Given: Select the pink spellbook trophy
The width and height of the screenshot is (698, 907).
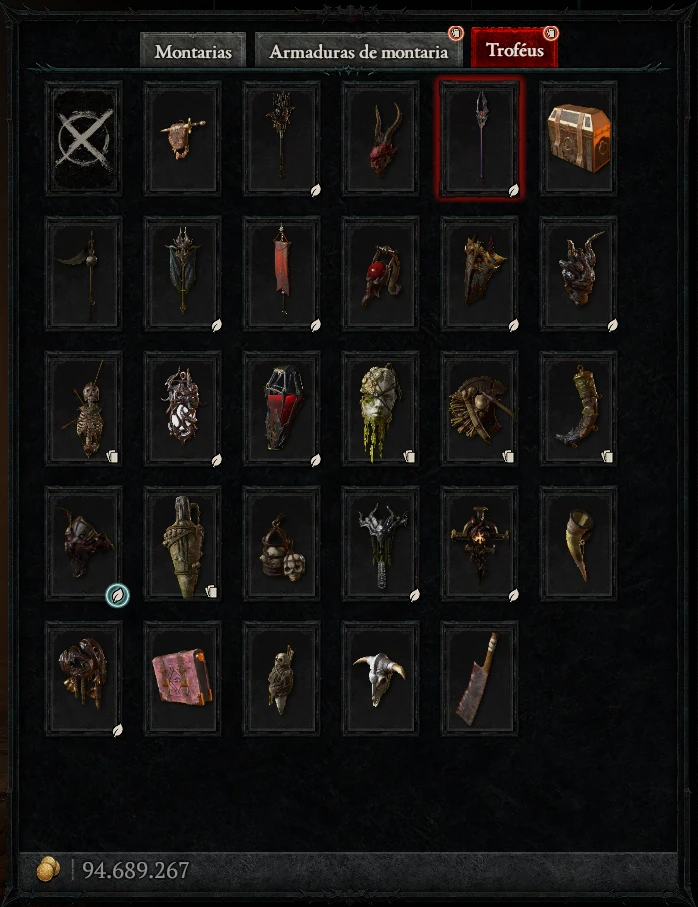Looking at the screenshot, I should click(182, 678).
